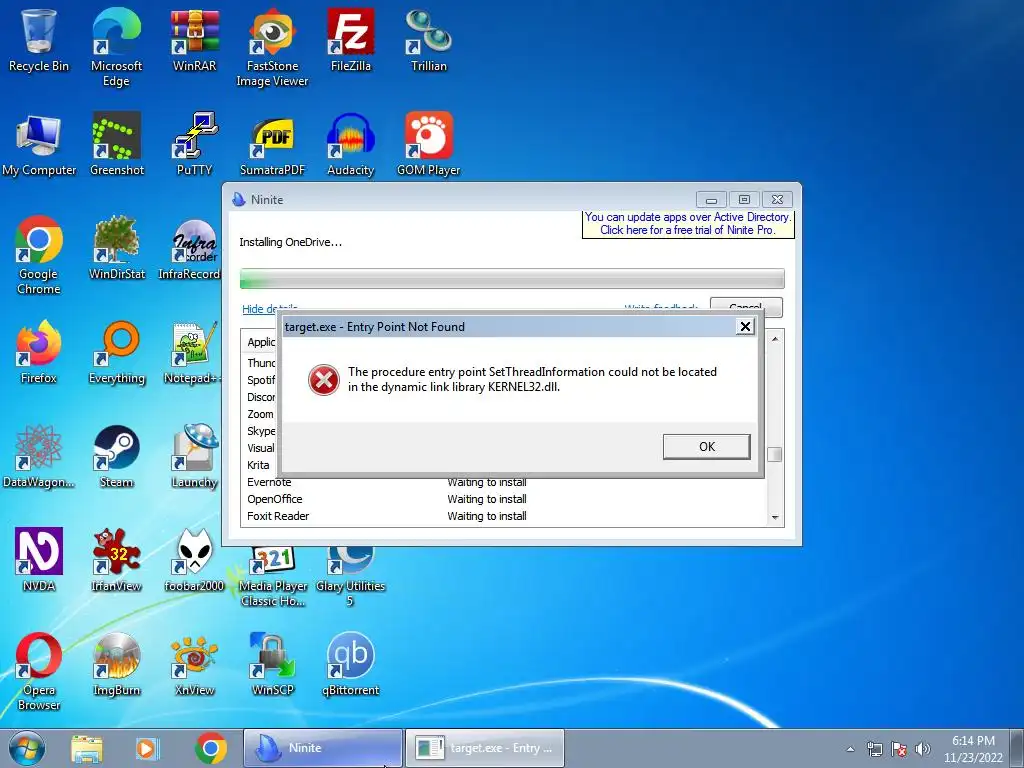Viewport: 1024px width, 768px height.
Task: Click the 'Installing OneDrive…' status text
Action: tap(290, 242)
